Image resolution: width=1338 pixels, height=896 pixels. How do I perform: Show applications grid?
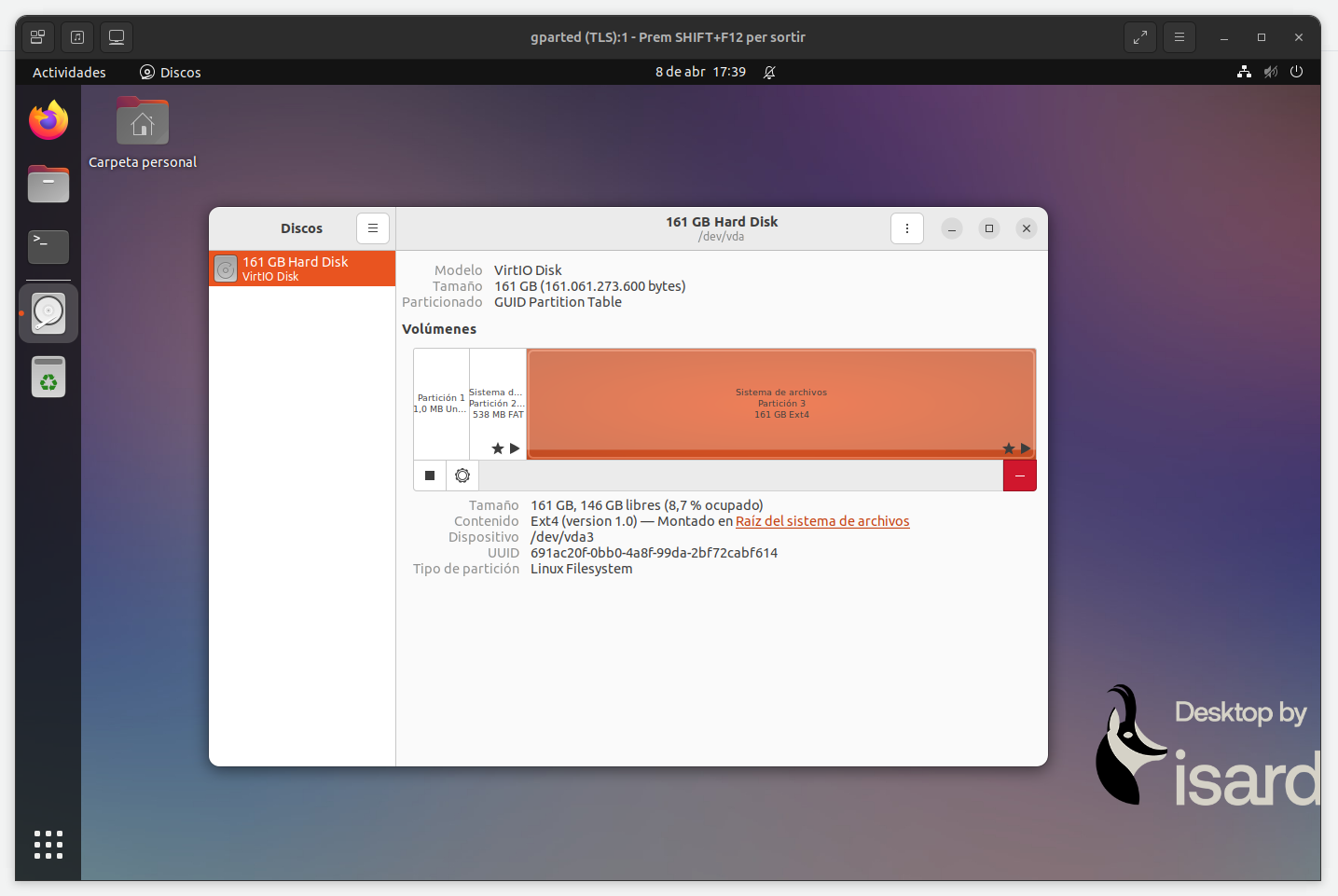point(48,844)
